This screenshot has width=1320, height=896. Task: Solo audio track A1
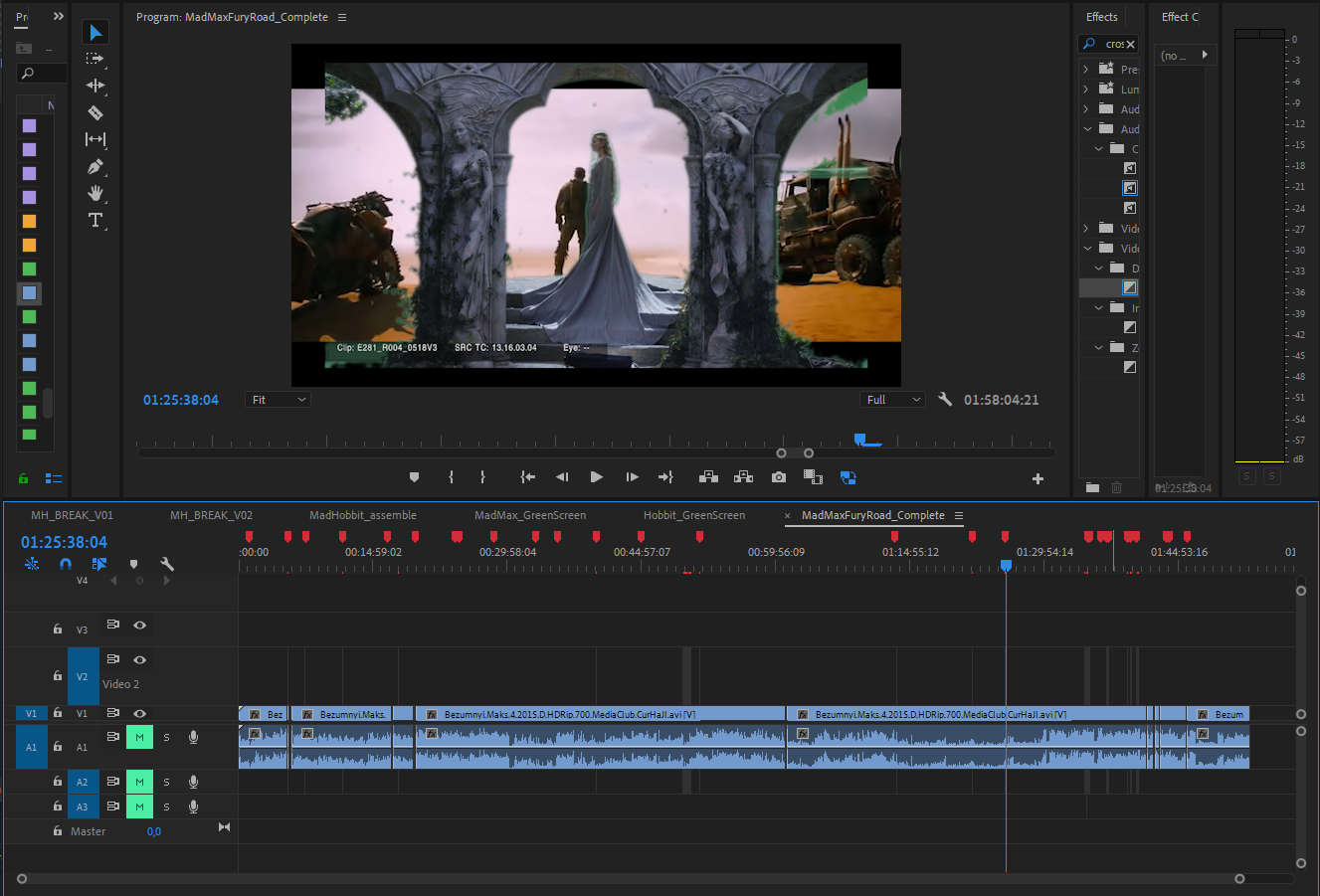[x=166, y=738]
